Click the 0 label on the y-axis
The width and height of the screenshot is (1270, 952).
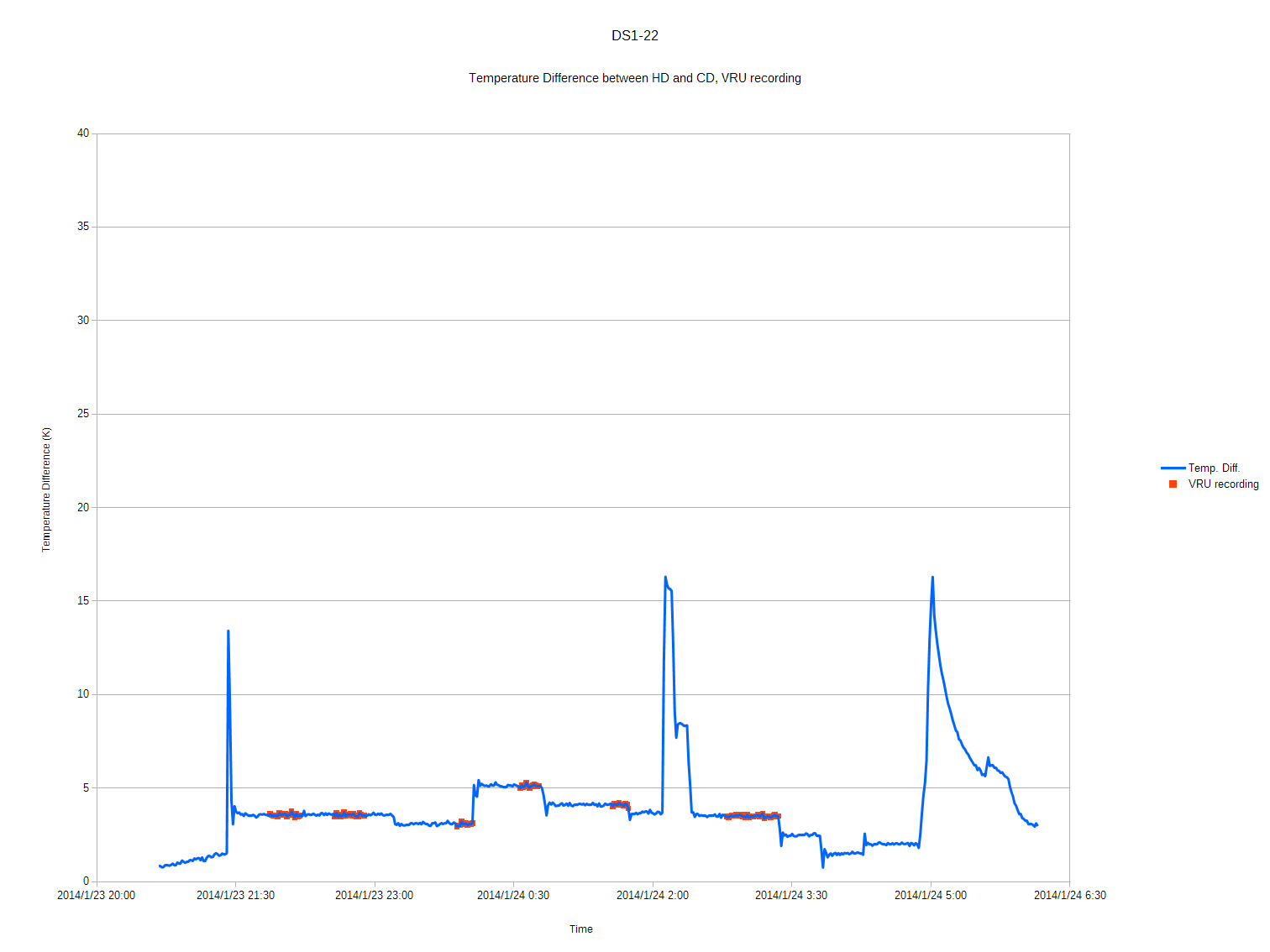86,881
